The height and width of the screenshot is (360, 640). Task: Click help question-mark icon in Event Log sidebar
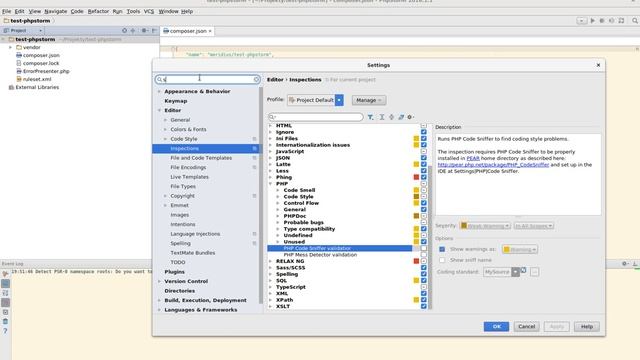[x=5, y=331]
